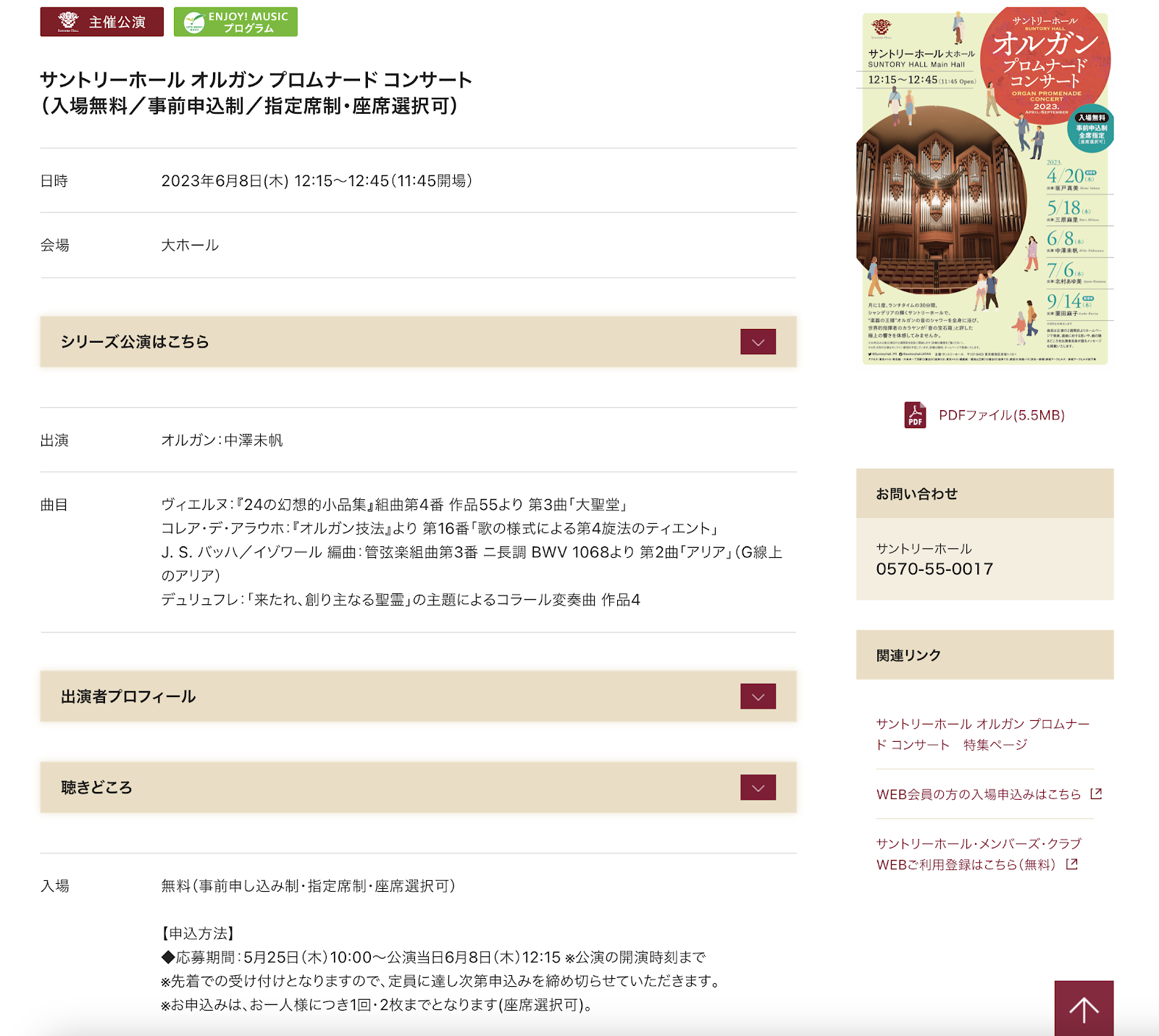Click the 【申込方法】 text

pyautogui.click(x=198, y=934)
